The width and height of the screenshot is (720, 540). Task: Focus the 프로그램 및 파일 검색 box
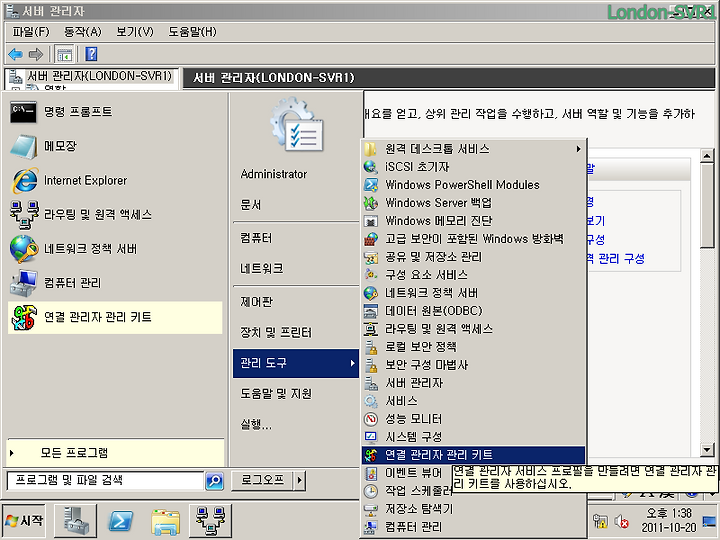(106, 481)
